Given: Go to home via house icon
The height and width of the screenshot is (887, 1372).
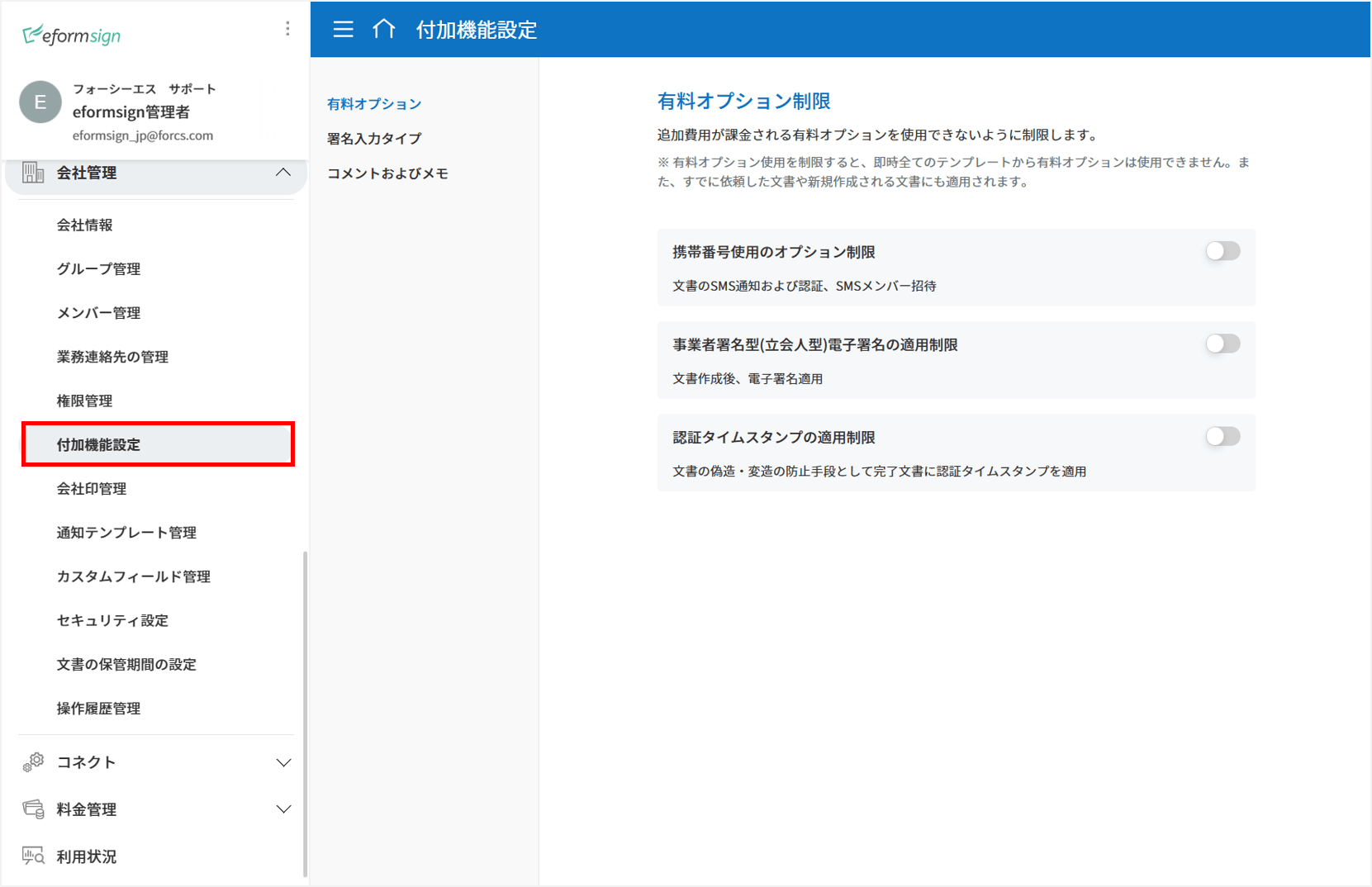Looking at the screenshot, I should click(x=383, y=30).
